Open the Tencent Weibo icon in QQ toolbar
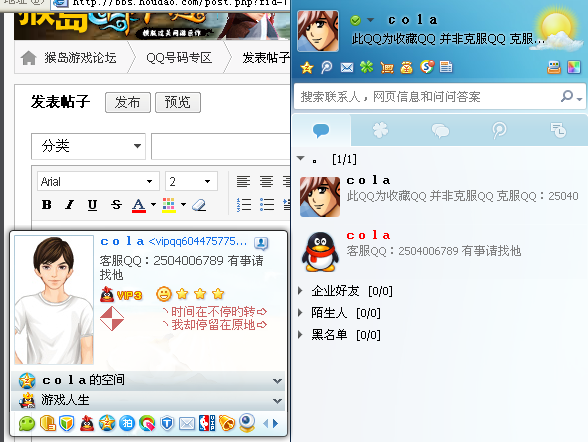This screenshot has width=588, height=442. [327, 67]
